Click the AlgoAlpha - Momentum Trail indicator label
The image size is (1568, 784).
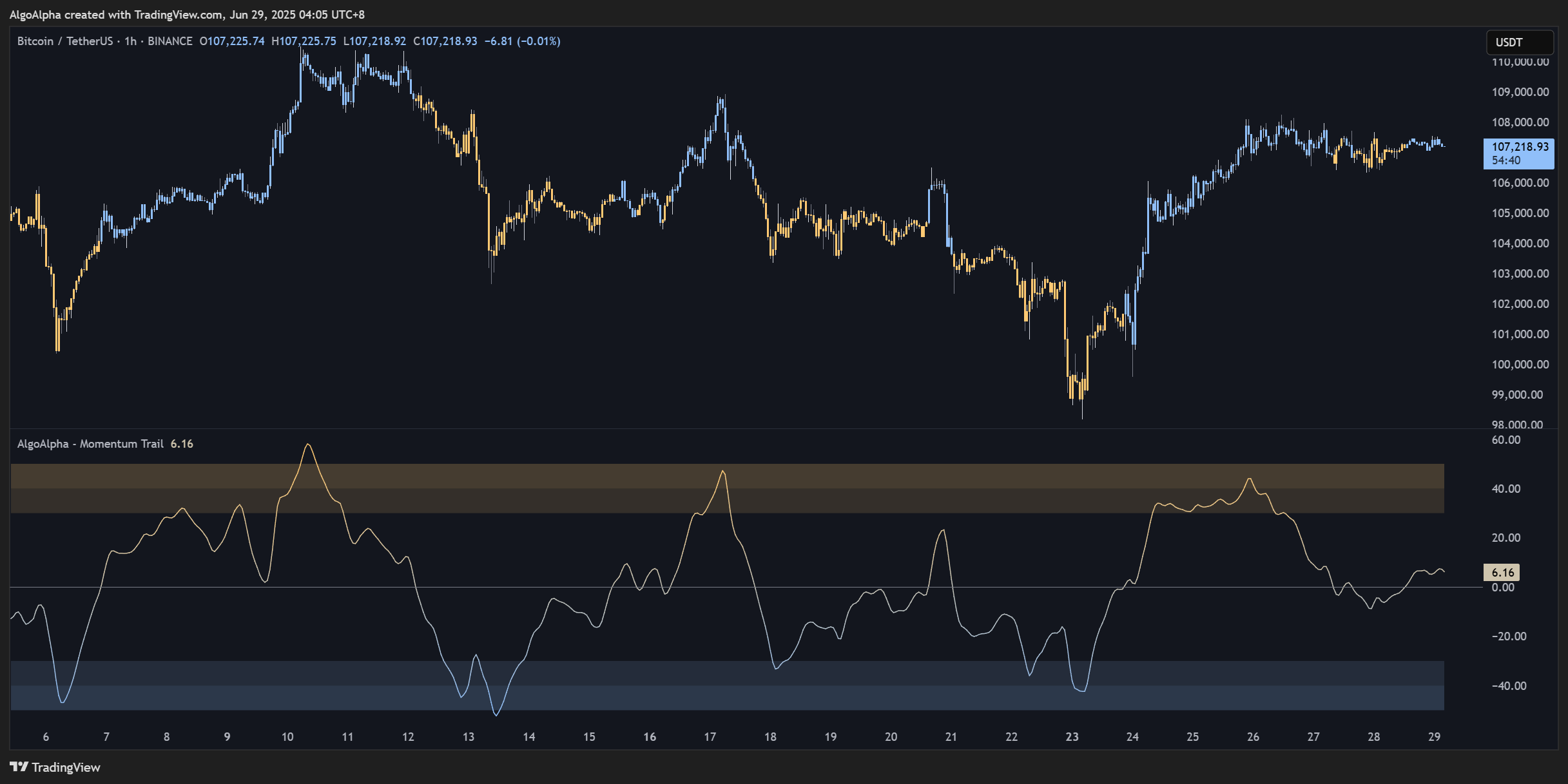(x=90, y=444)
